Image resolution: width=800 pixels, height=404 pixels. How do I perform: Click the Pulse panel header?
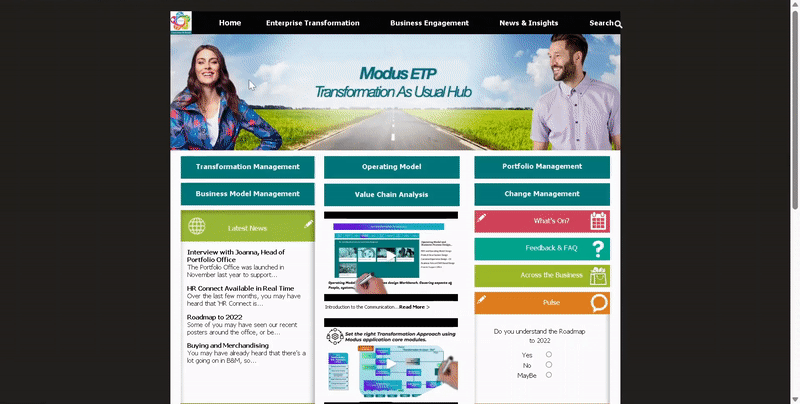(542, 303)
